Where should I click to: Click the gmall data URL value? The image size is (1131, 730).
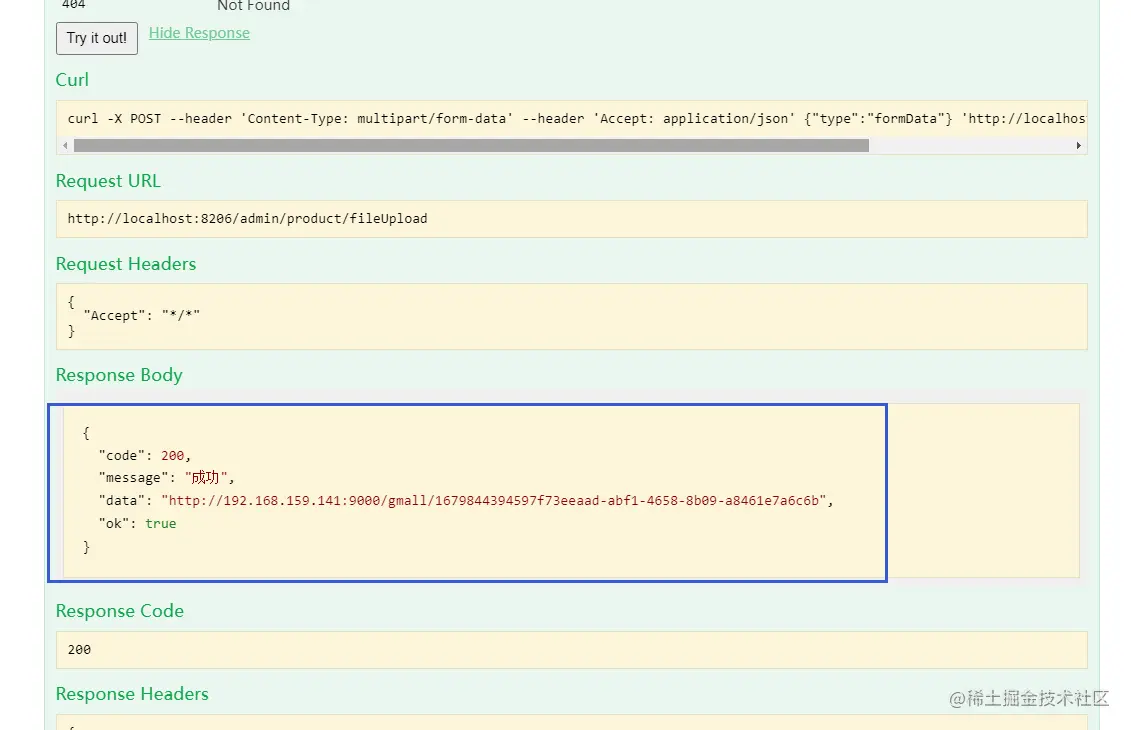[x=493, y=501]
